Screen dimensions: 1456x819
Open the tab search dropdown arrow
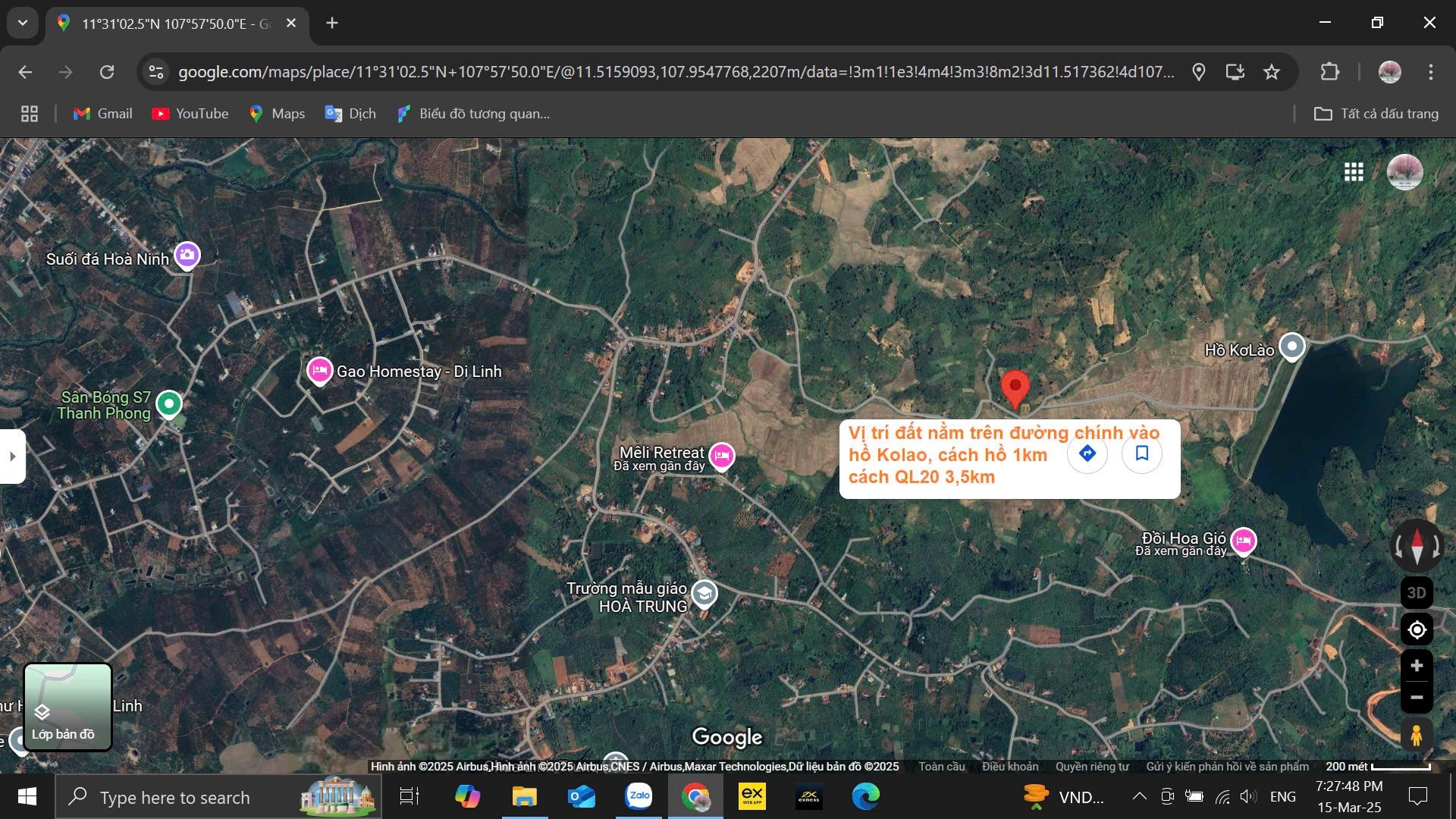point(23,23)
